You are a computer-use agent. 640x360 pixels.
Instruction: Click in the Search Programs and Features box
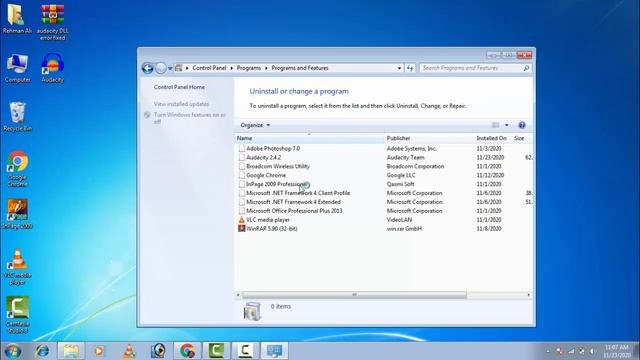point(471,68)
